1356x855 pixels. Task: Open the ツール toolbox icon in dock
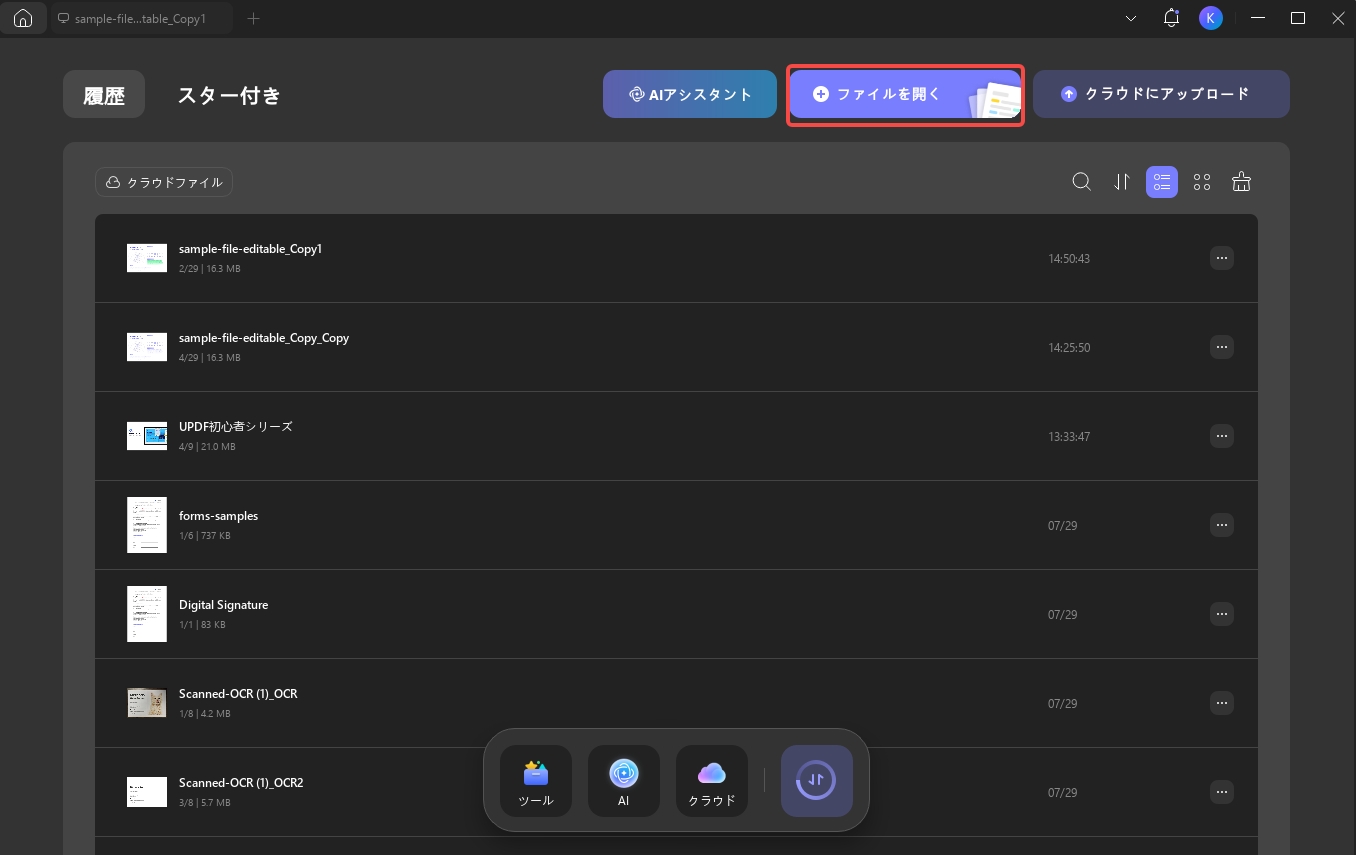point(536,781)
